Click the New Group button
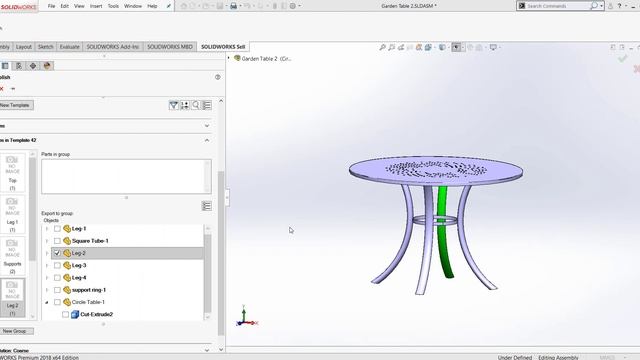This screenshot has height=360, width=640. coord(16,331)
